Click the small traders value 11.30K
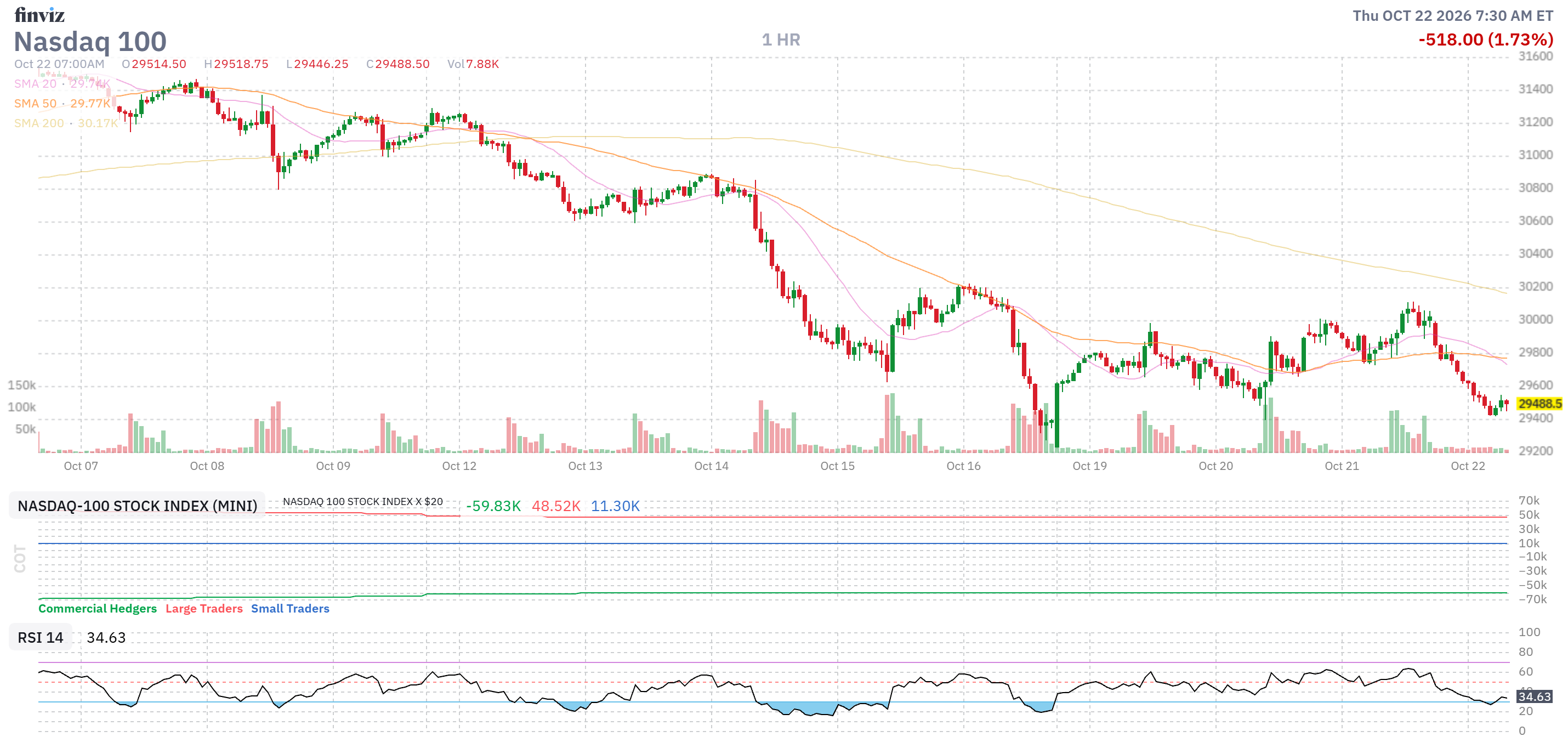Screen dimensions: 1568x748 point(615,506)
